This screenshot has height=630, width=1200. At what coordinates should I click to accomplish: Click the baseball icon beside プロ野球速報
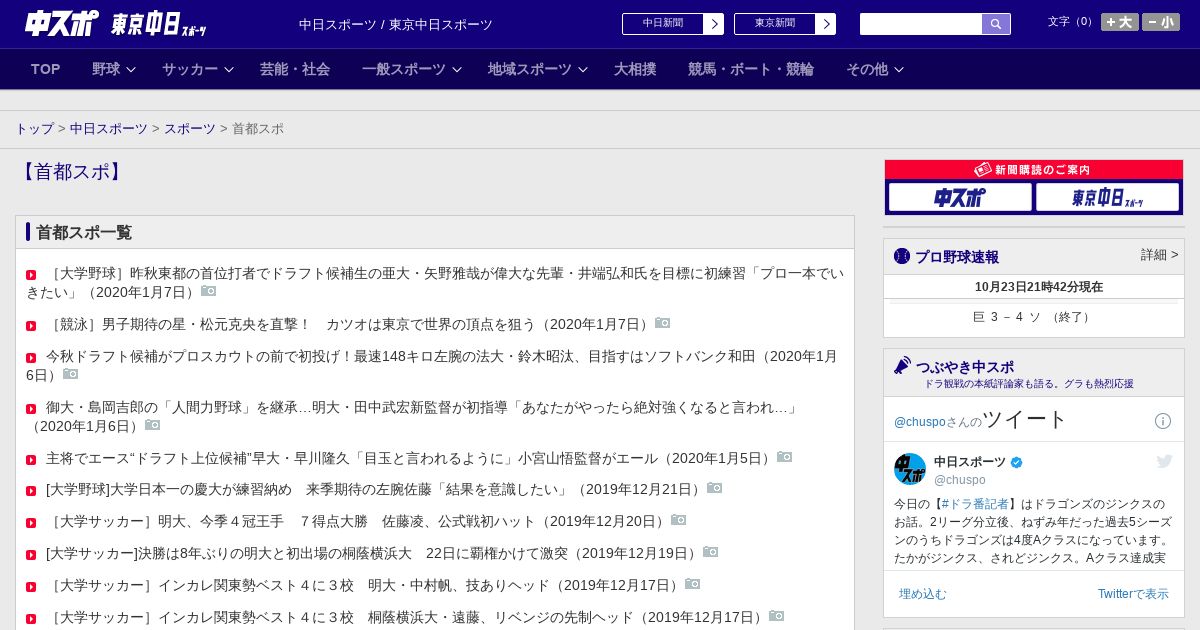pos(902,256)
